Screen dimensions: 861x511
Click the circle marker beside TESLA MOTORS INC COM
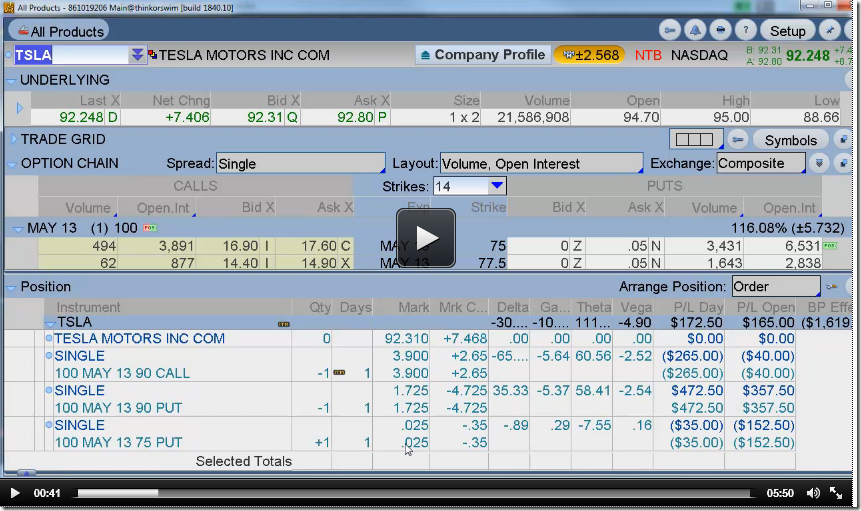(x=49, y=338)
